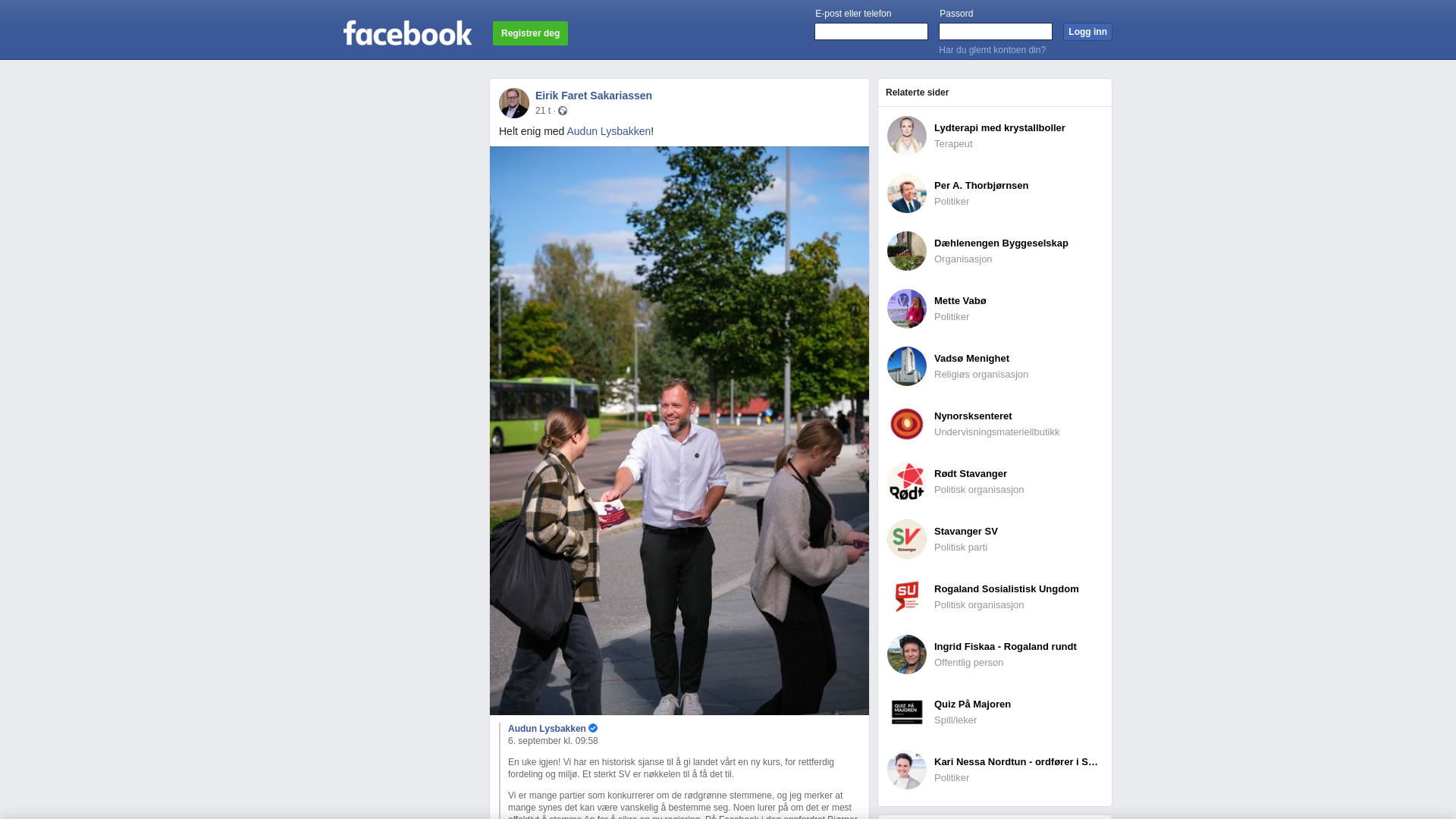1456x819 pixels.
Task: Open the Stavanger SV logo icon
Action: pyautogui.click(x=907, y=539)
